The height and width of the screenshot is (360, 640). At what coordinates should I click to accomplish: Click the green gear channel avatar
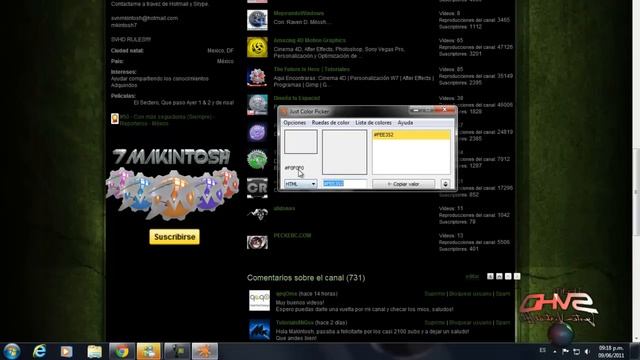257,160
